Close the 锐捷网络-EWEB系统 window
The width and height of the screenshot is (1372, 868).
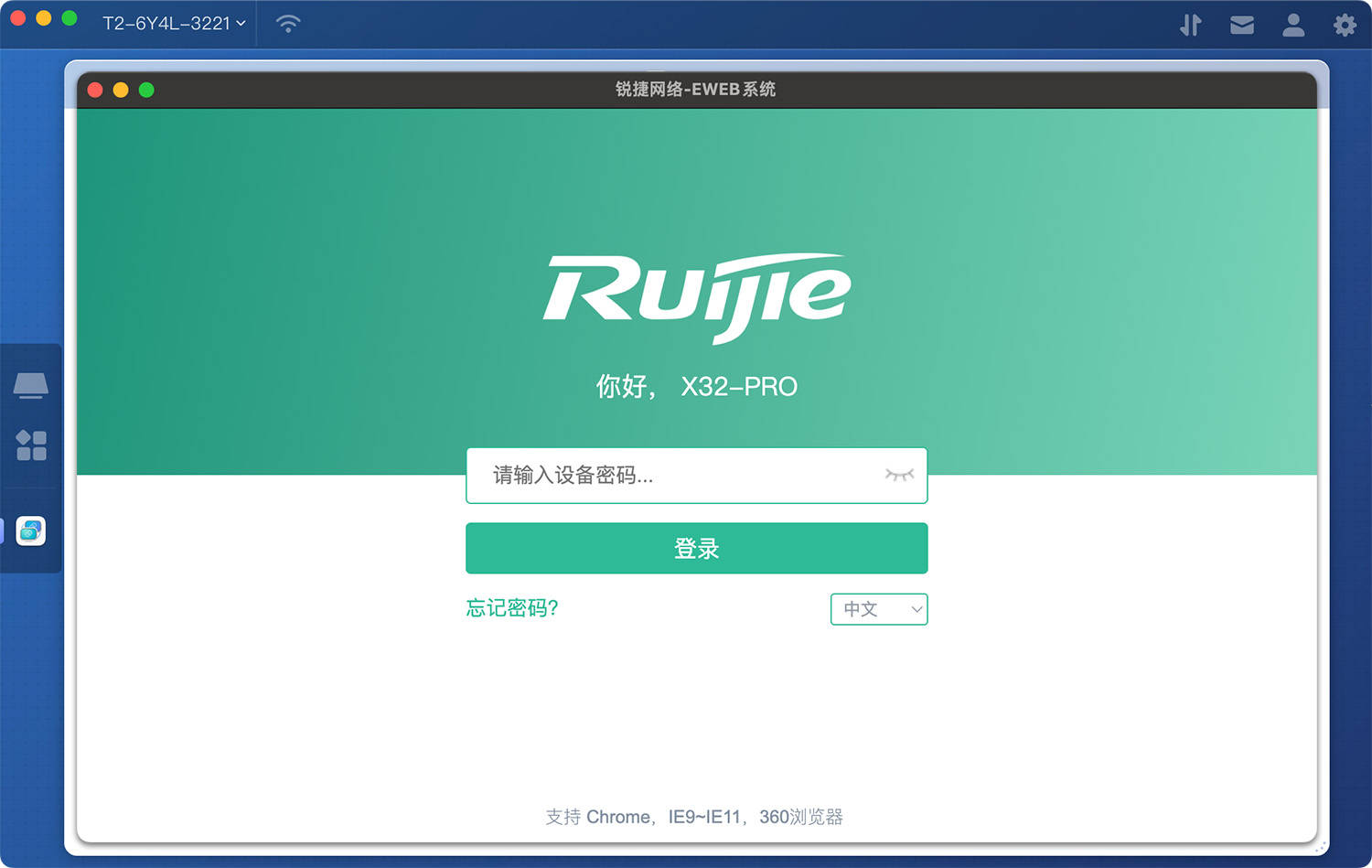(95, 90)
